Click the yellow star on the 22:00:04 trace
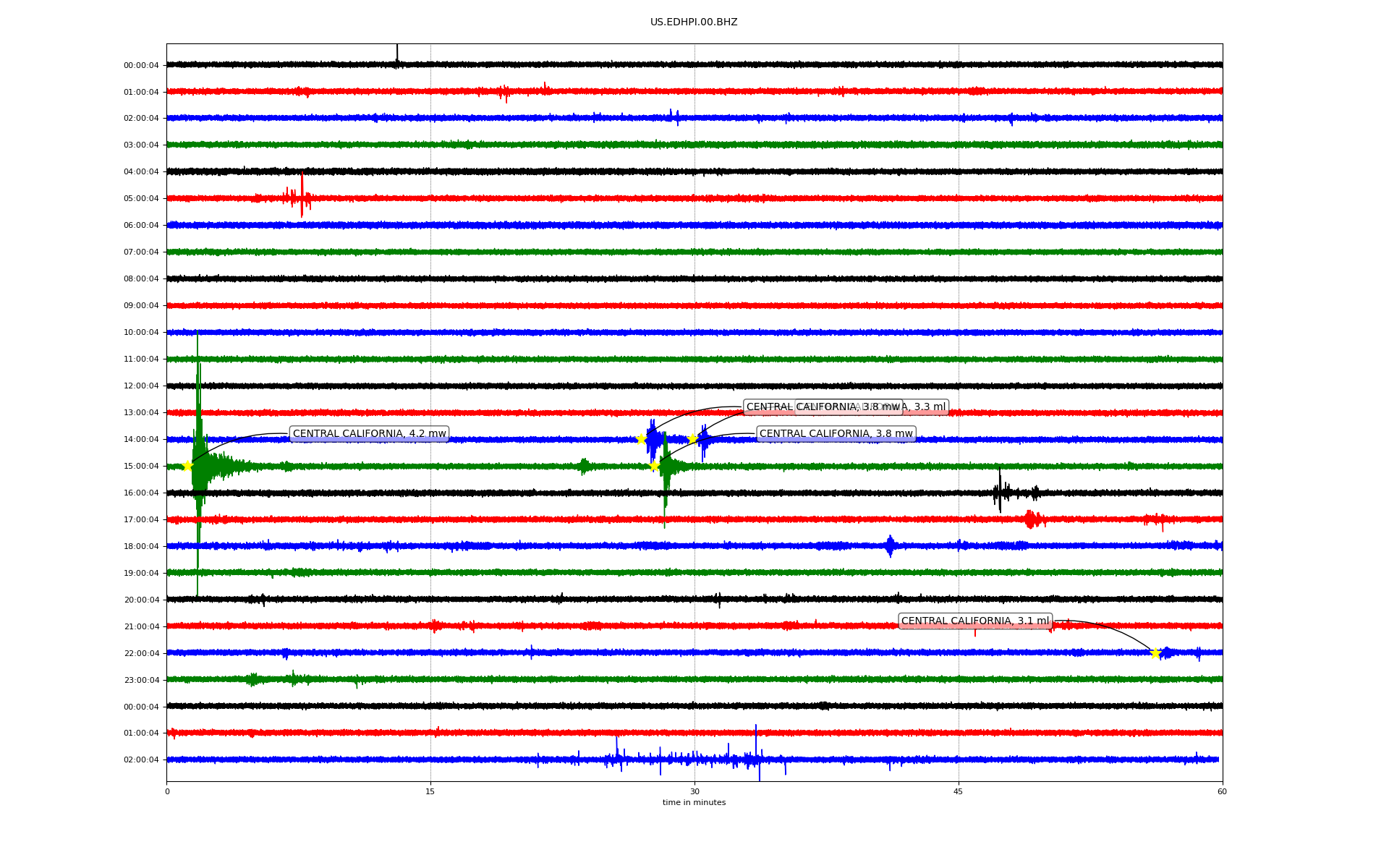The width and height of the screenshot is (1389, 868). (x=1155, y=653)
